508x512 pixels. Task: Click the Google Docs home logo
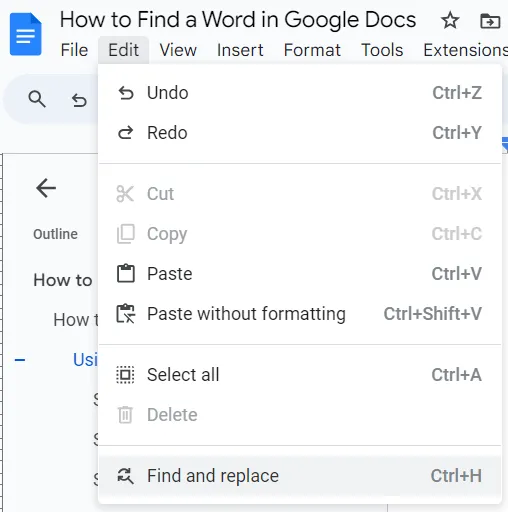[26, 34]
